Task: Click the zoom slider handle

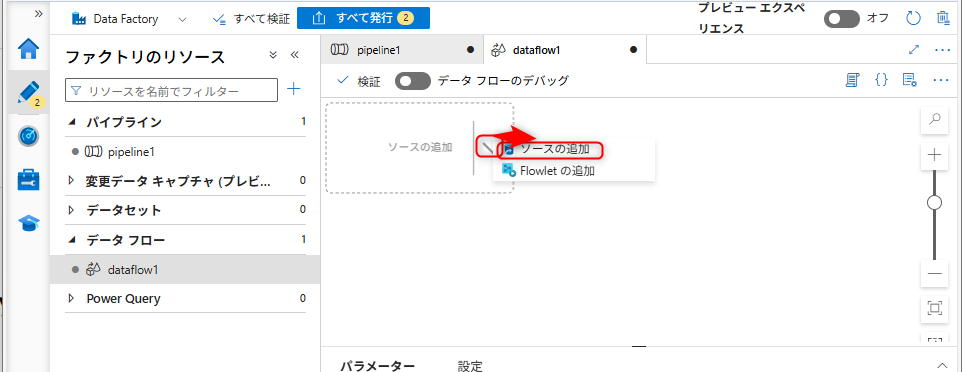Action: point(935,203)
